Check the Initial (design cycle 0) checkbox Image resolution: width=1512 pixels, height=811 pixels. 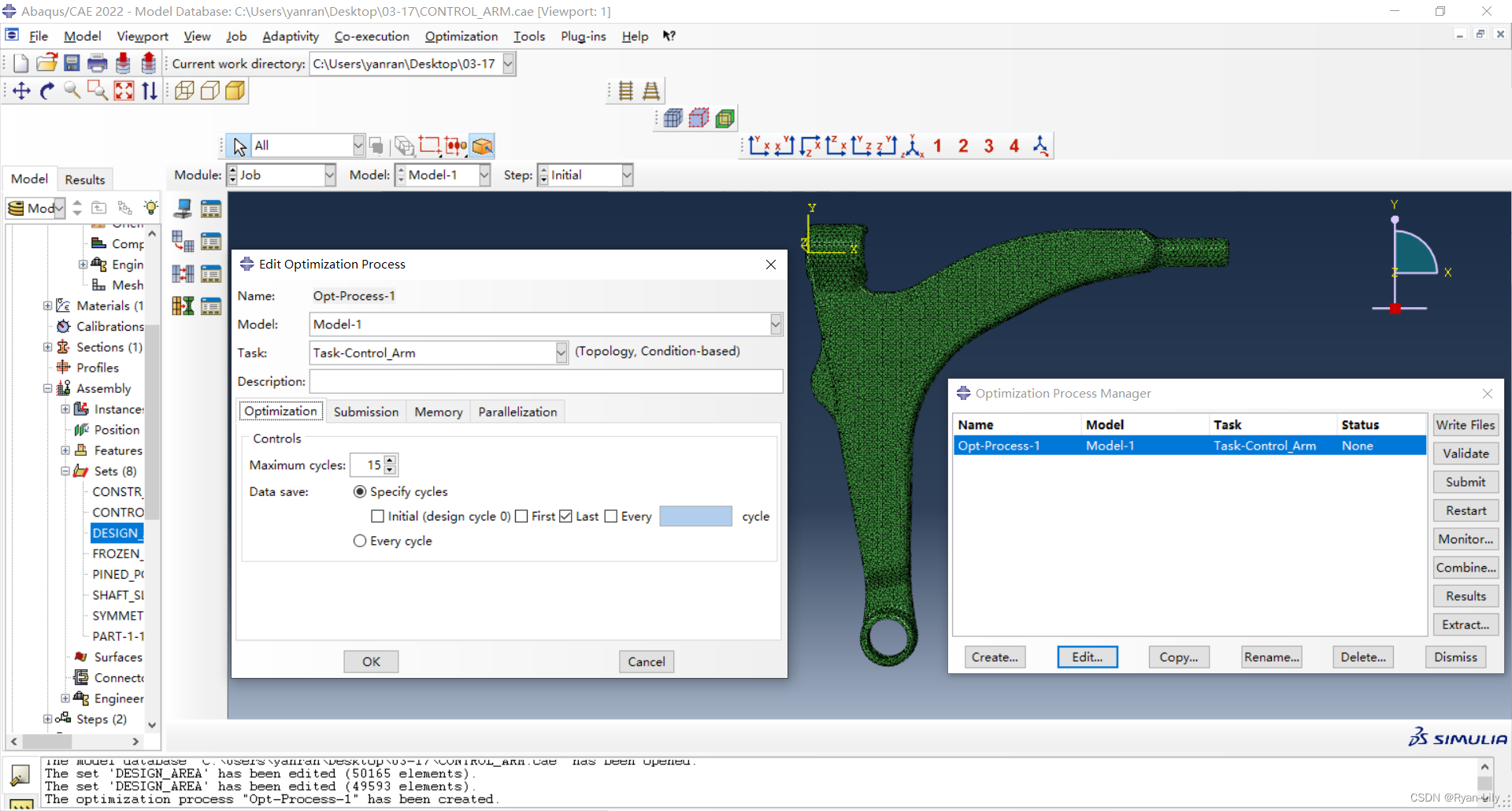pos(378,517)
